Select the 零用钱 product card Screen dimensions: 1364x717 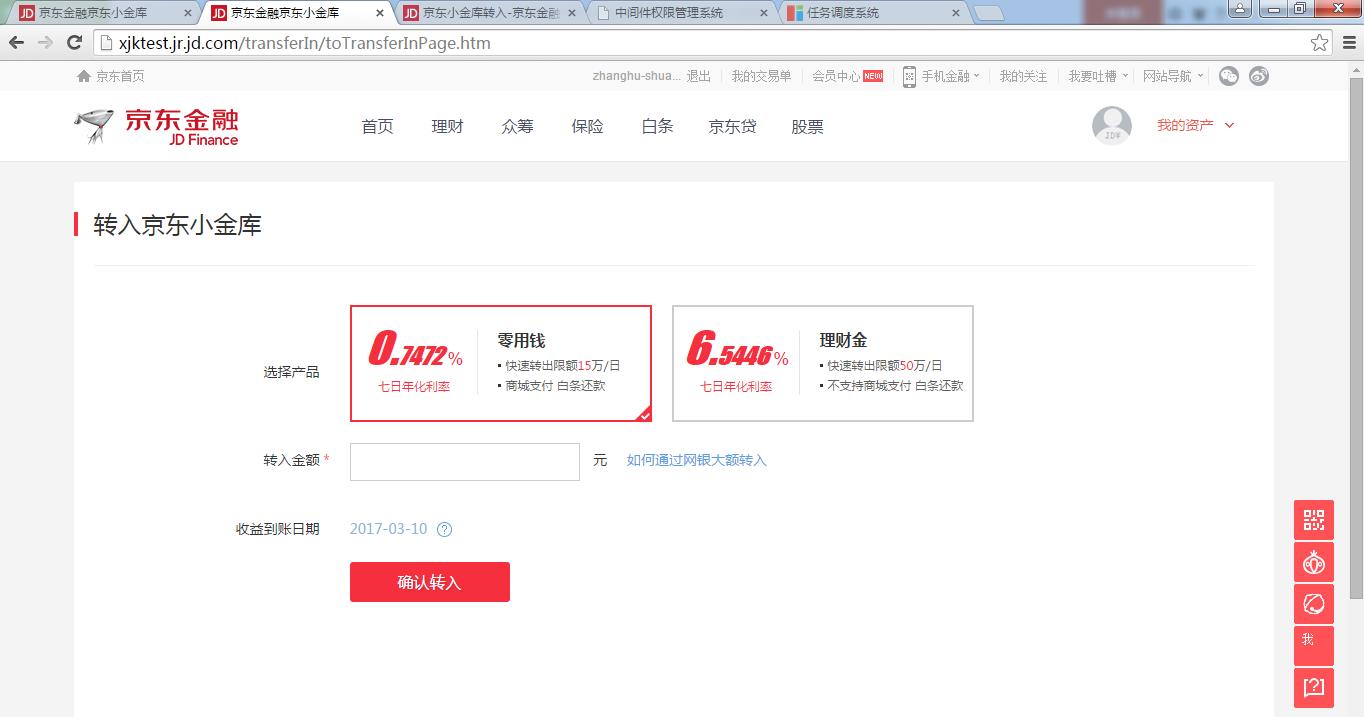[501, 364]
